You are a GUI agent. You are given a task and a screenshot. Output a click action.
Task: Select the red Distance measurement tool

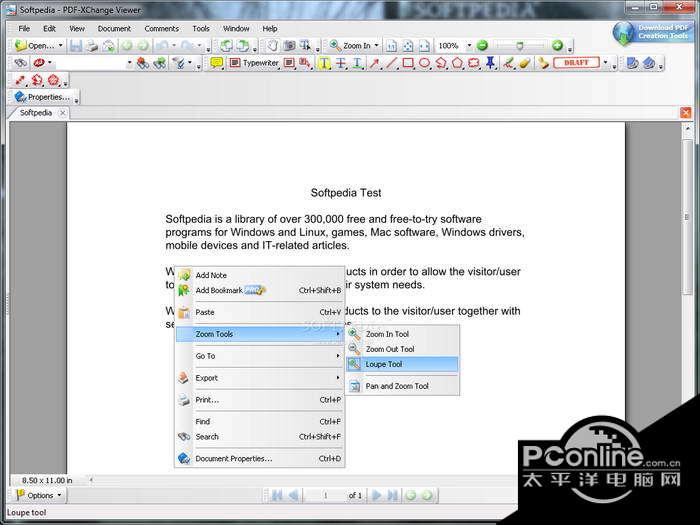coord(20,81)
